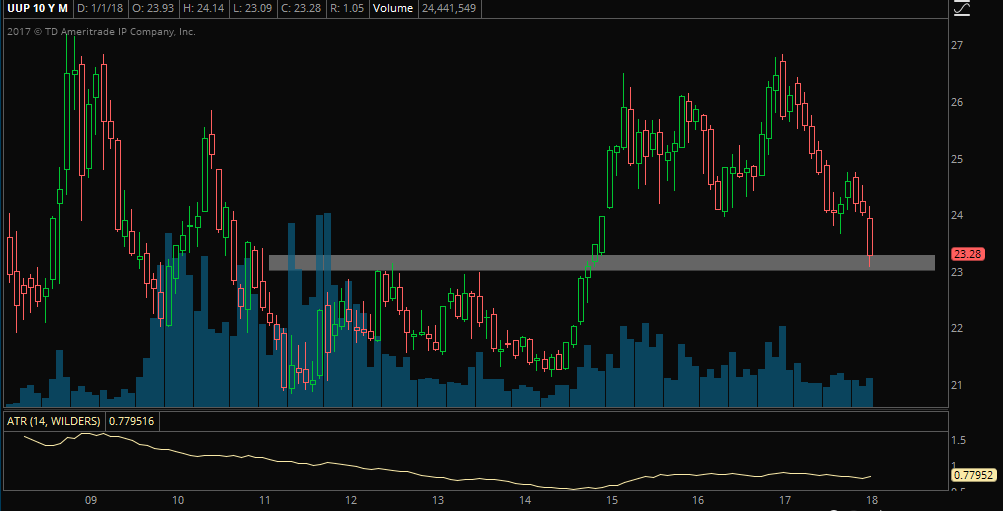Click the price-axis scale icon with the wave
The height and width of the screenshot is (511, 1003).
(961, 8)
